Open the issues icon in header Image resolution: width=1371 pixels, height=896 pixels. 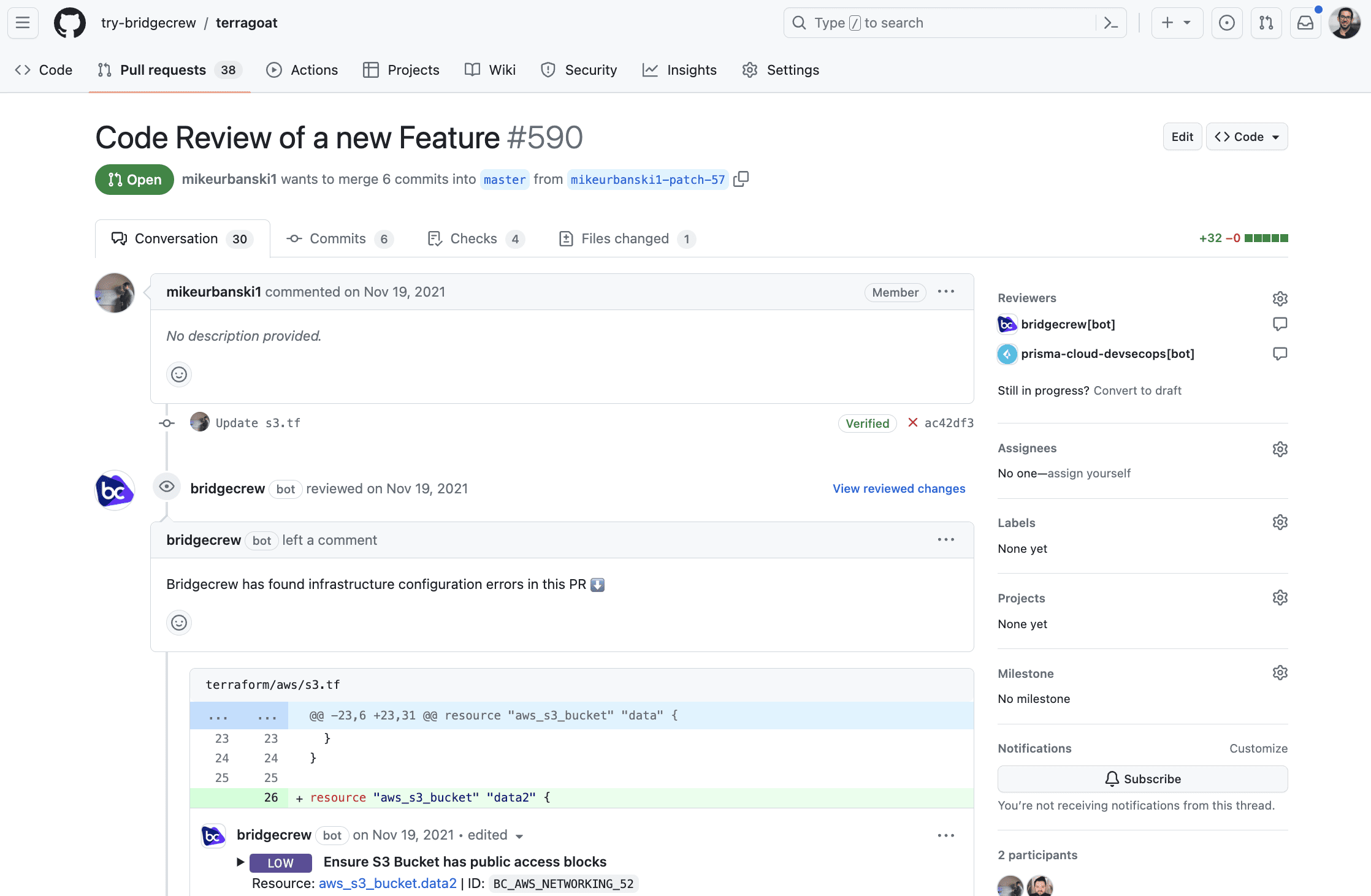pos(1226,23)
